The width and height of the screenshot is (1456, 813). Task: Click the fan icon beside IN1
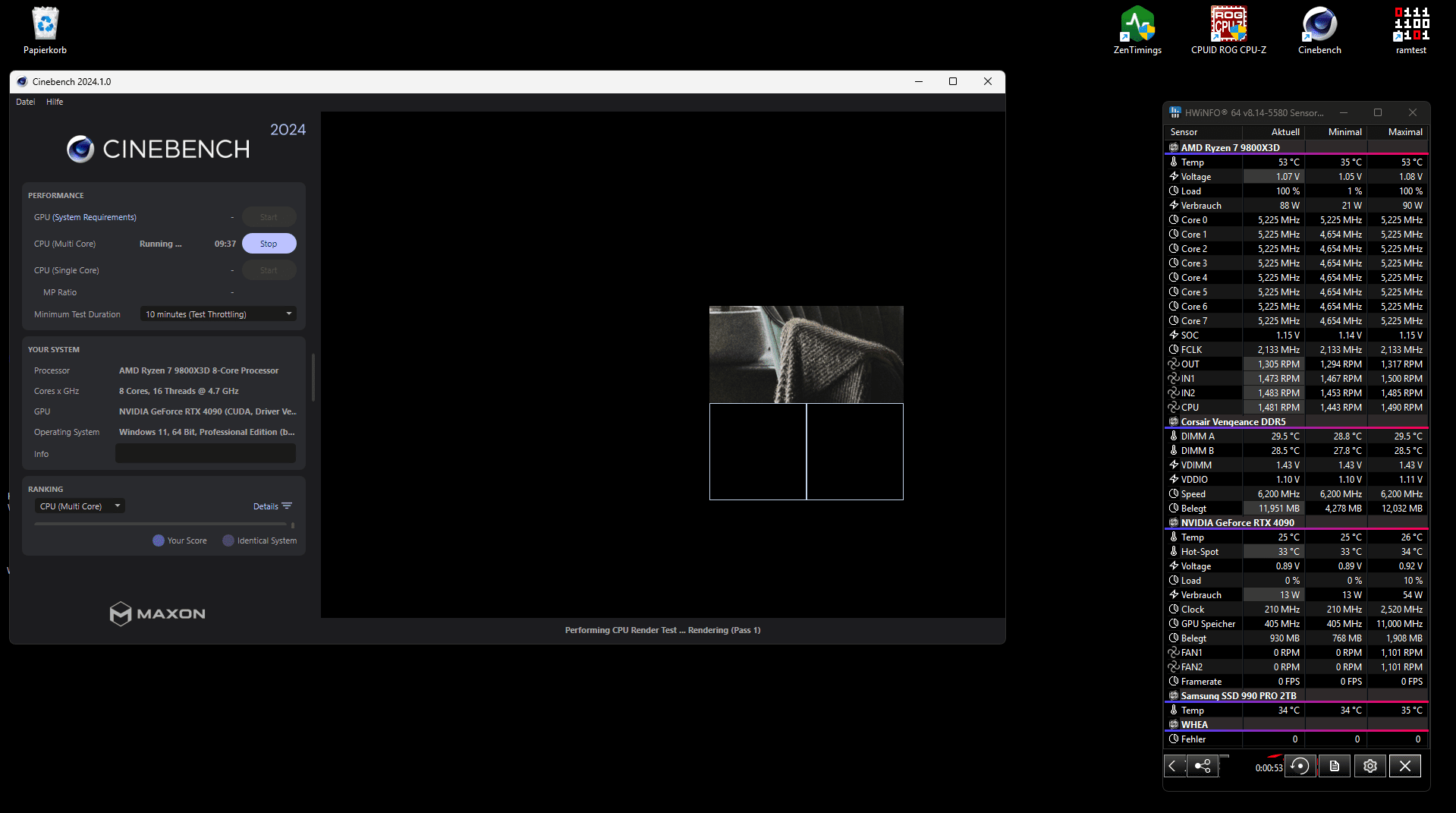[x=1174, y=379]
